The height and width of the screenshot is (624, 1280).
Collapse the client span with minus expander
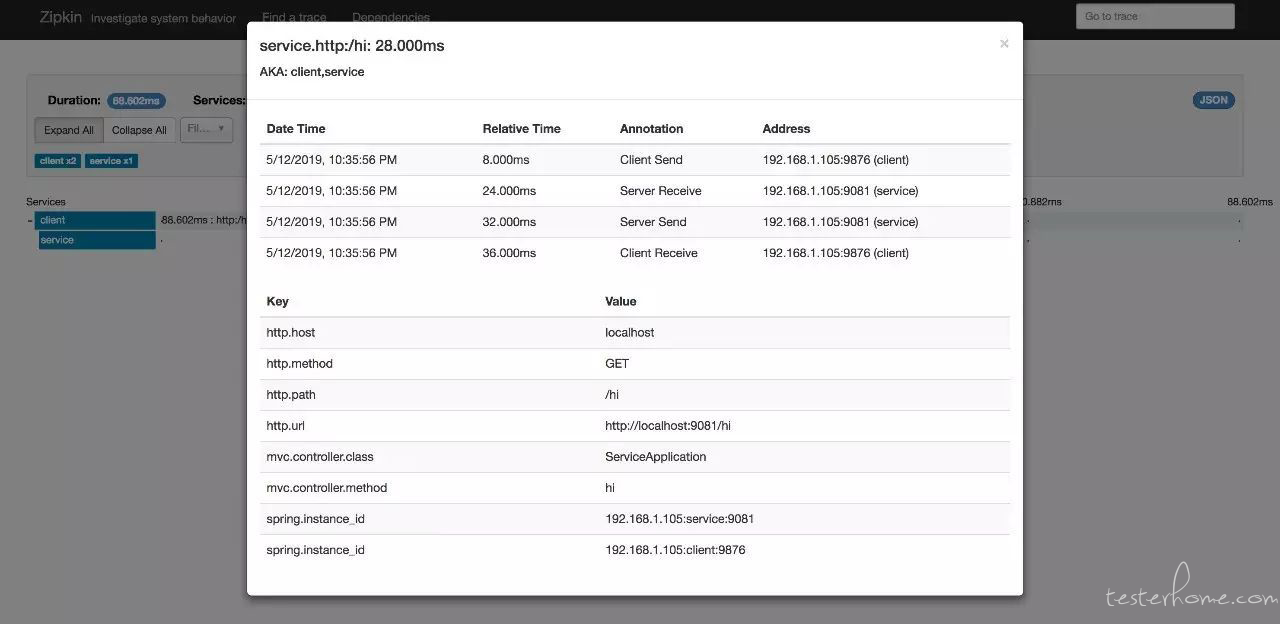click(30, 220)
